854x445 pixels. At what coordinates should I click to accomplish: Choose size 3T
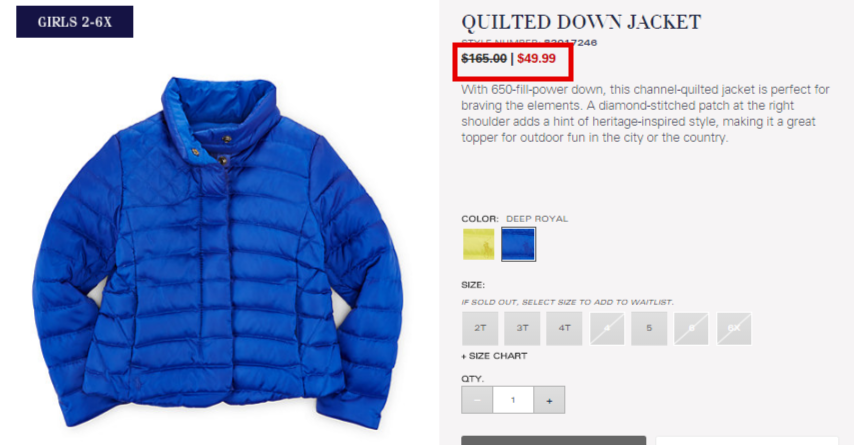522,328
